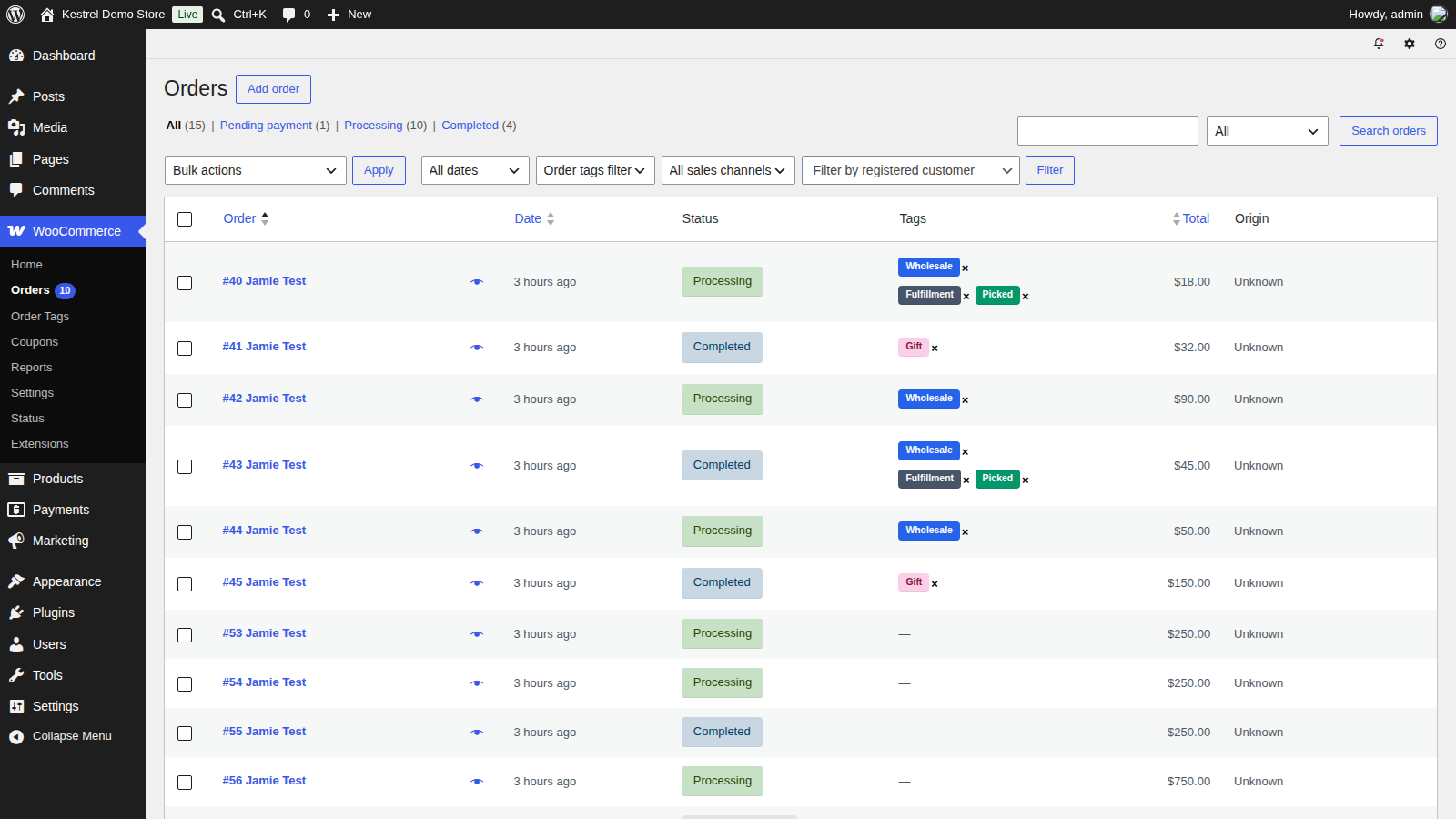
Task: Open the Order tags filter dropdown
Action: click(595, 170)
